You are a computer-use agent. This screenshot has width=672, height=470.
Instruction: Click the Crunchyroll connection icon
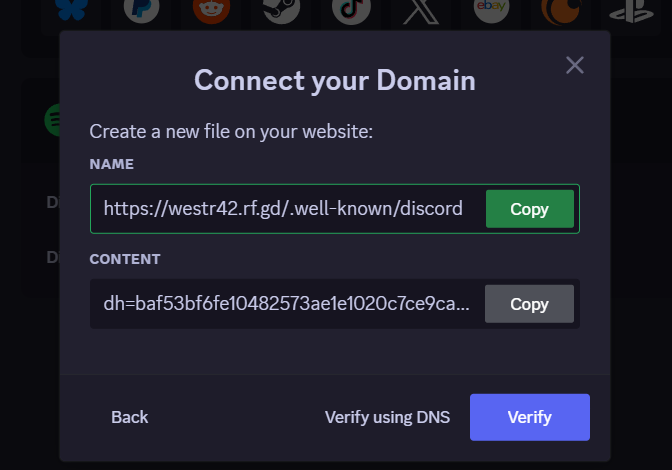click(561, 10)
